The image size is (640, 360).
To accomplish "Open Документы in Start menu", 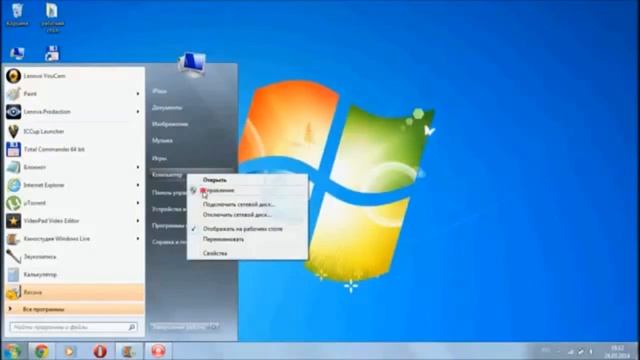I will [167, 108].
